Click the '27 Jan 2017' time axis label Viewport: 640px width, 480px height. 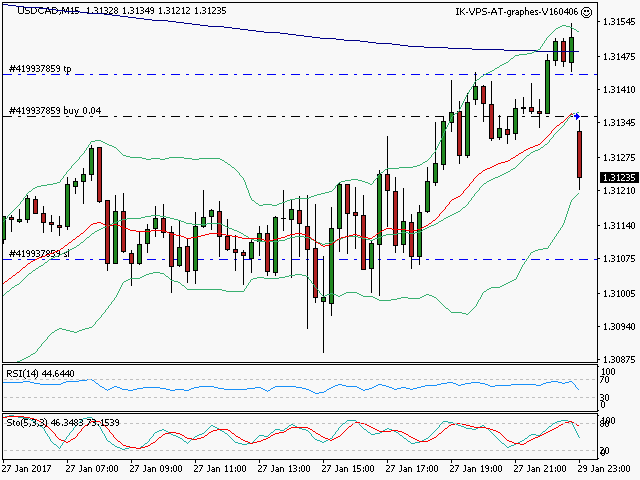coord(27,468)
